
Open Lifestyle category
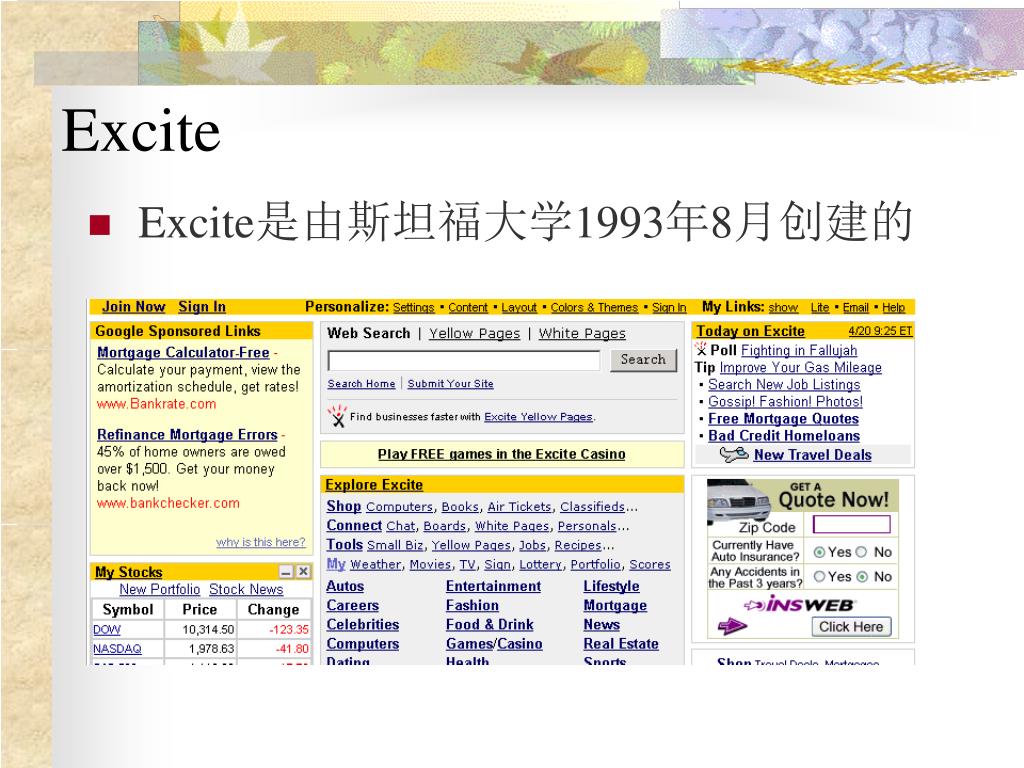[x=611, y=586]
